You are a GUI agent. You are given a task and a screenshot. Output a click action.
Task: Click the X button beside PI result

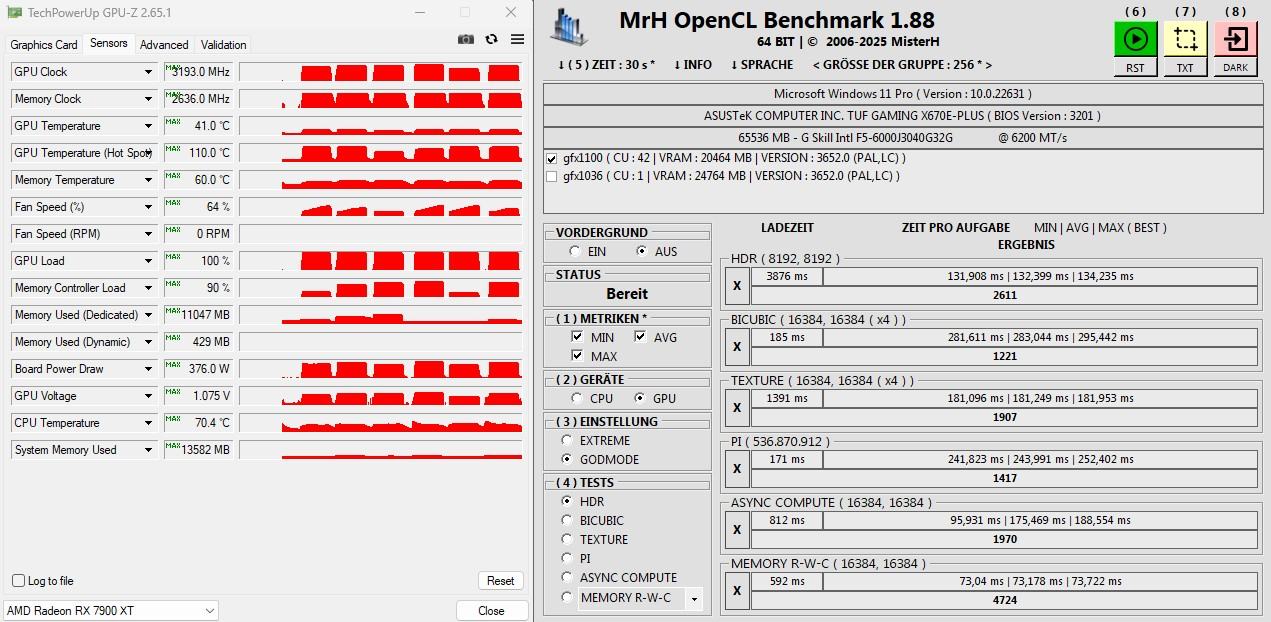tap(737, 468)
